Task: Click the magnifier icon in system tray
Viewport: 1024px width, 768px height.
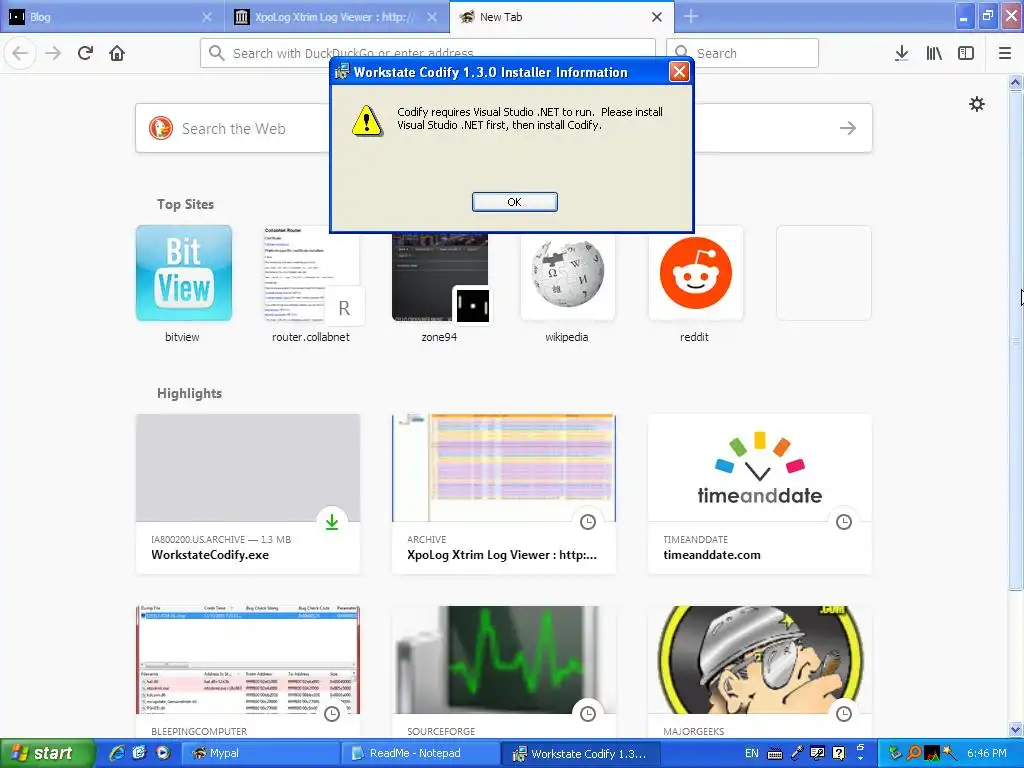Action: (x=914, y=753)
